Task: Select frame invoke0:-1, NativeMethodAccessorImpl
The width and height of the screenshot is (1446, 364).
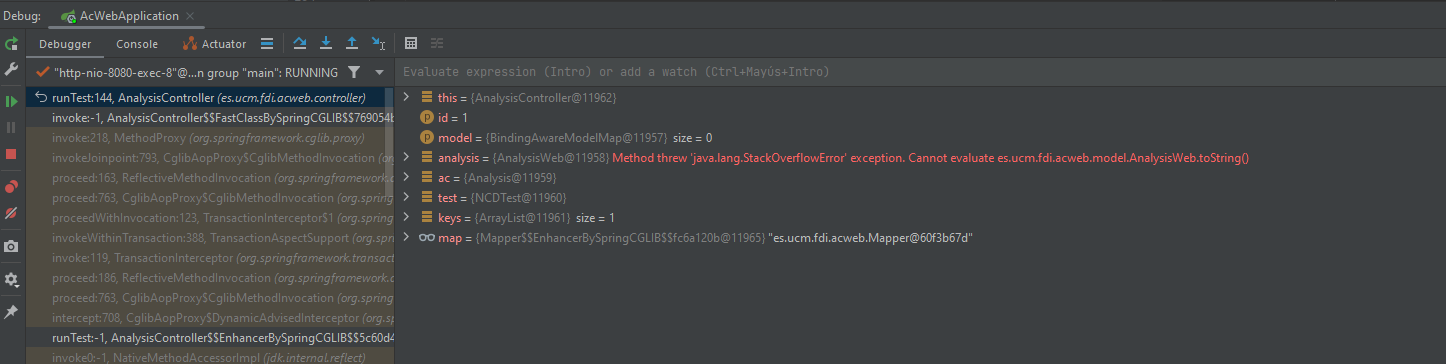Action: tap(211, 357)
